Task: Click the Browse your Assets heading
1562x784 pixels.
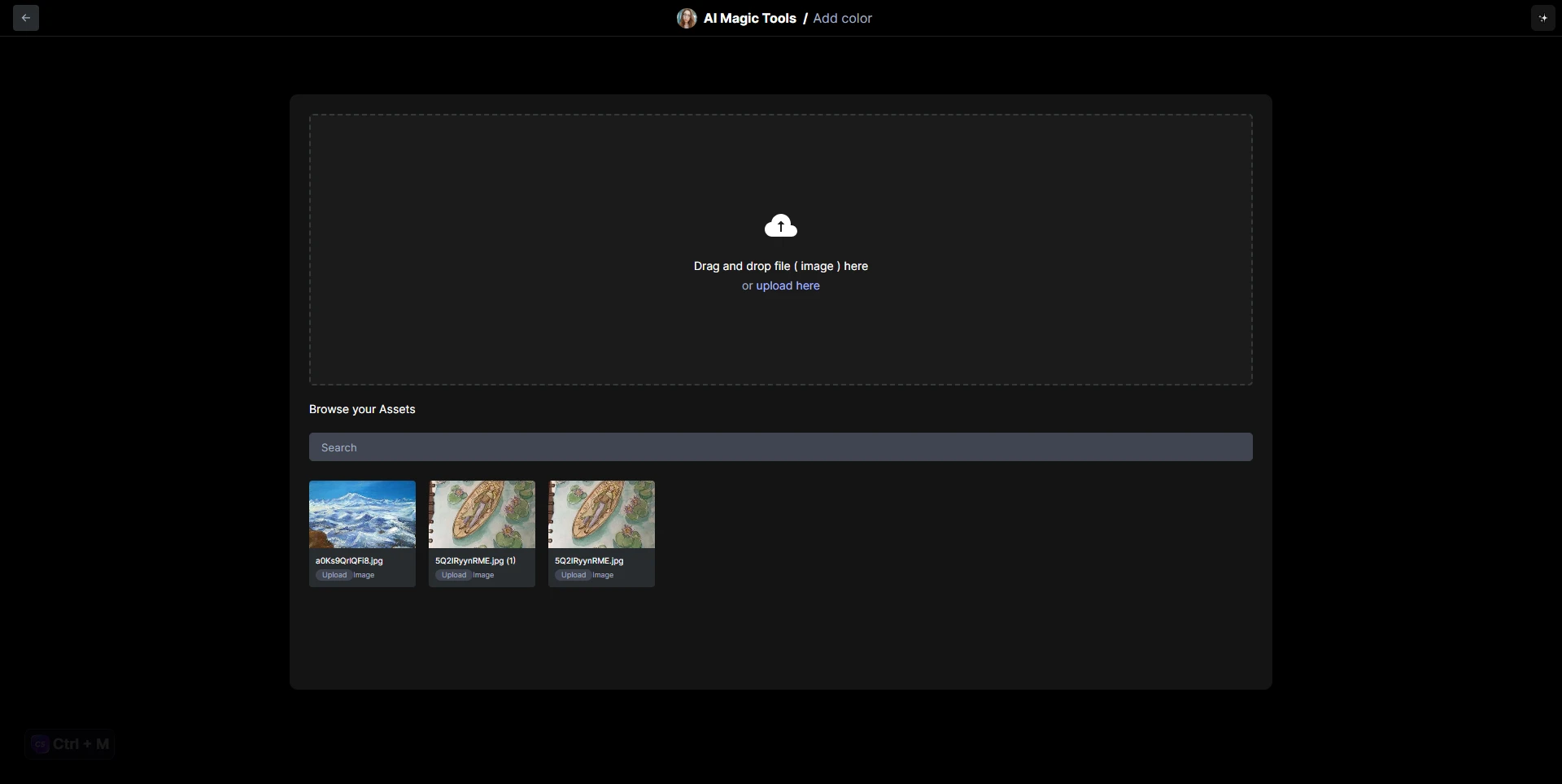Action: tap(362, 409)
